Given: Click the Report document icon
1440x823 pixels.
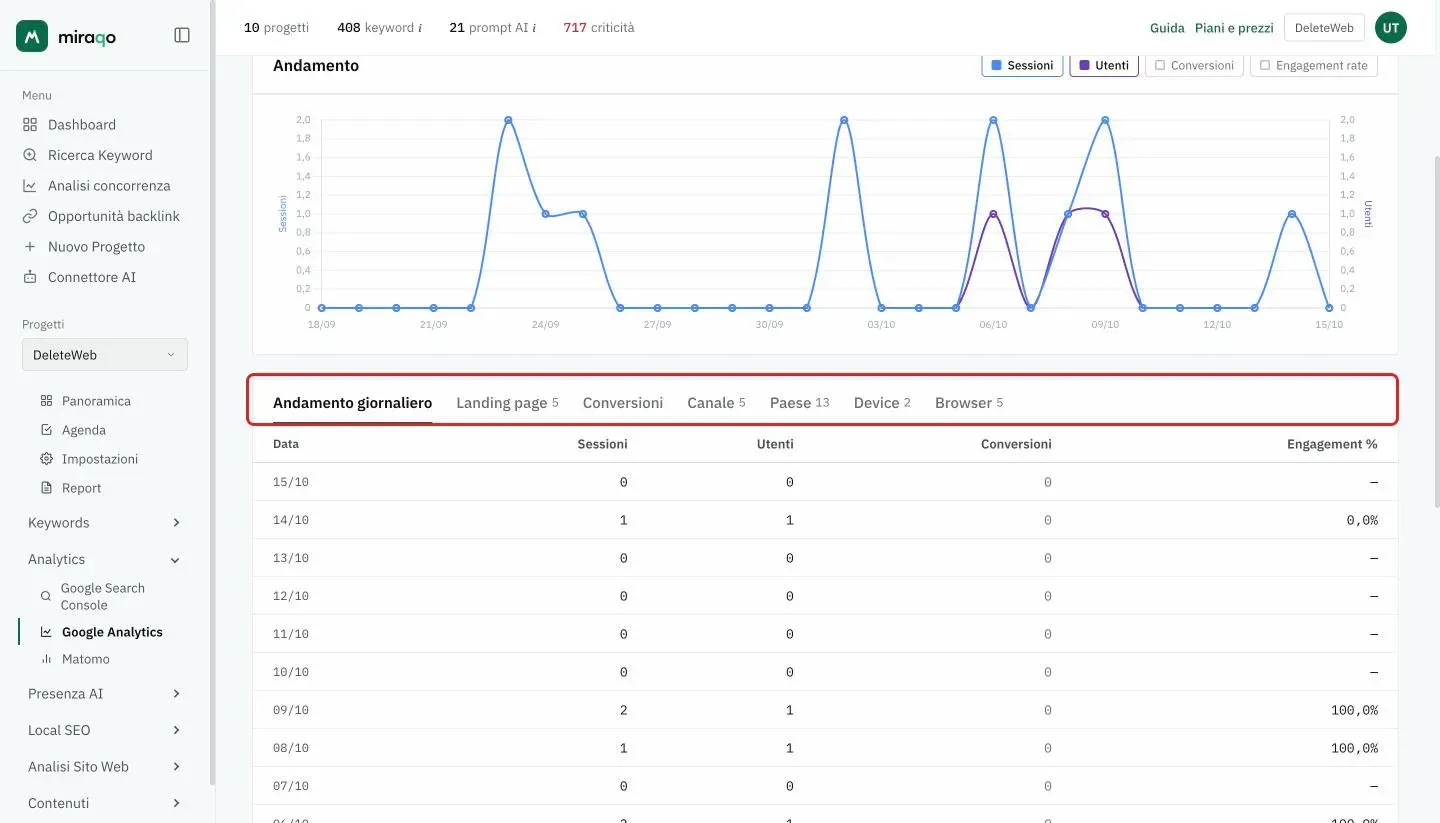Looking at the screenshot, I should click(46, 488).
